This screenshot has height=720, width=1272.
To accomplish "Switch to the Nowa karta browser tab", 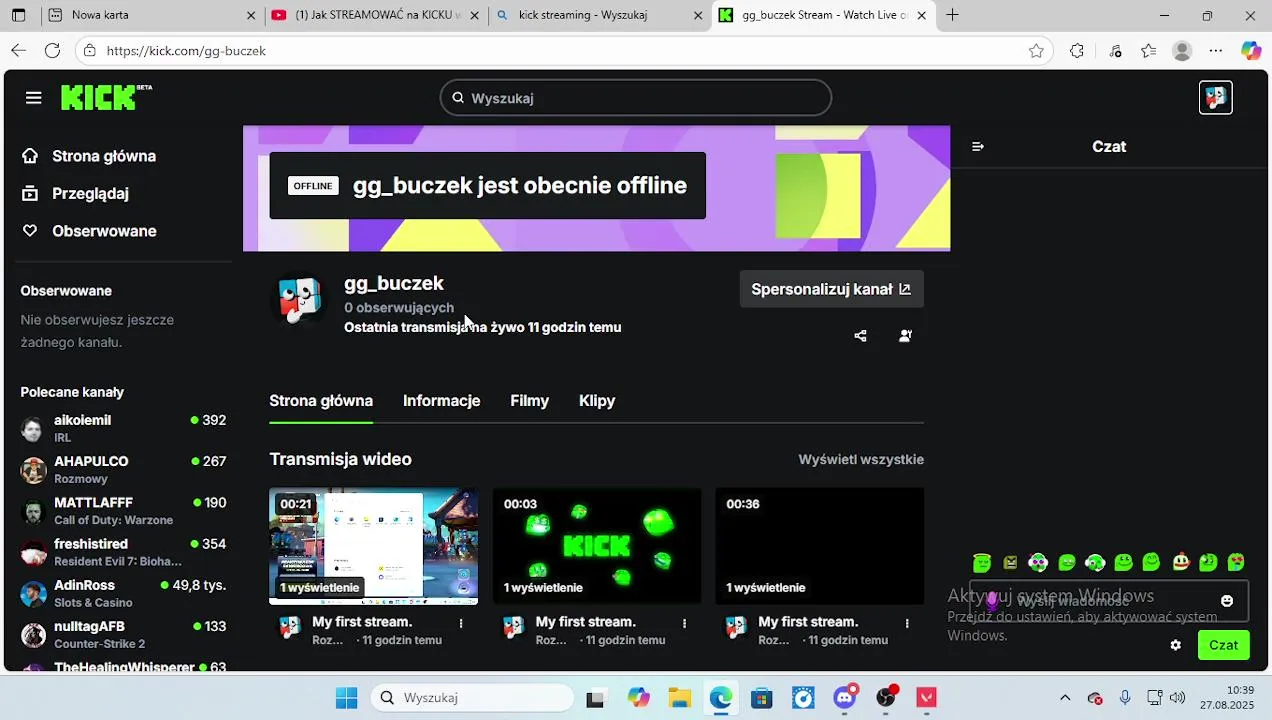I will pyautogui.click(x=150, y=15).
